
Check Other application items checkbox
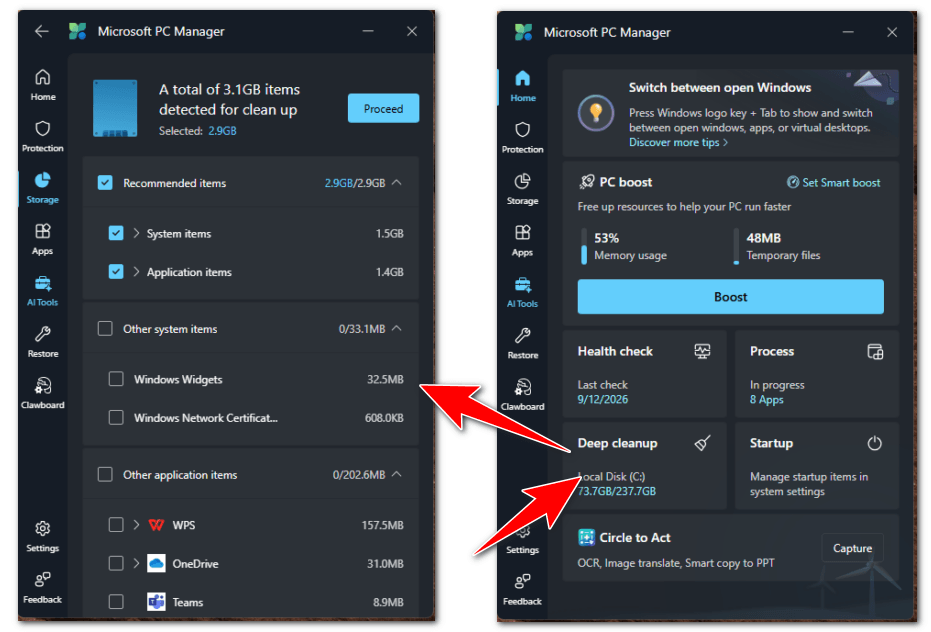(x=105, y=475)
